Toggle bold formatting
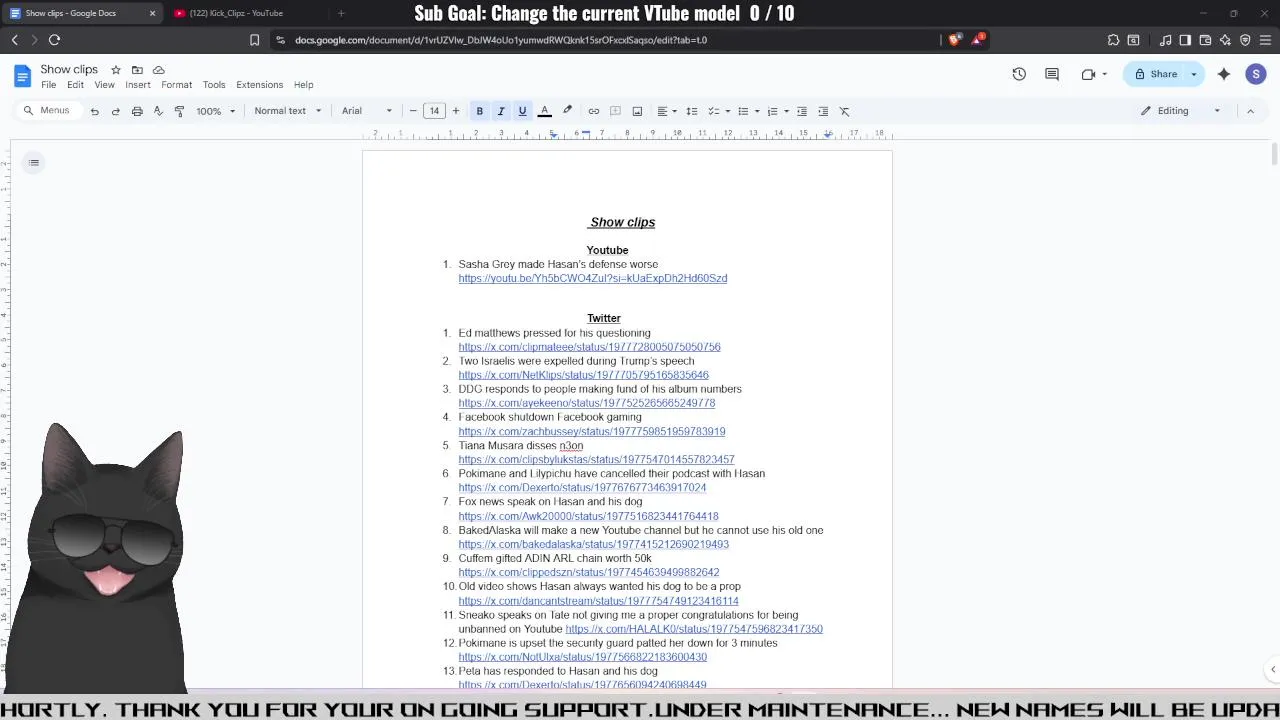 [480, 111]
